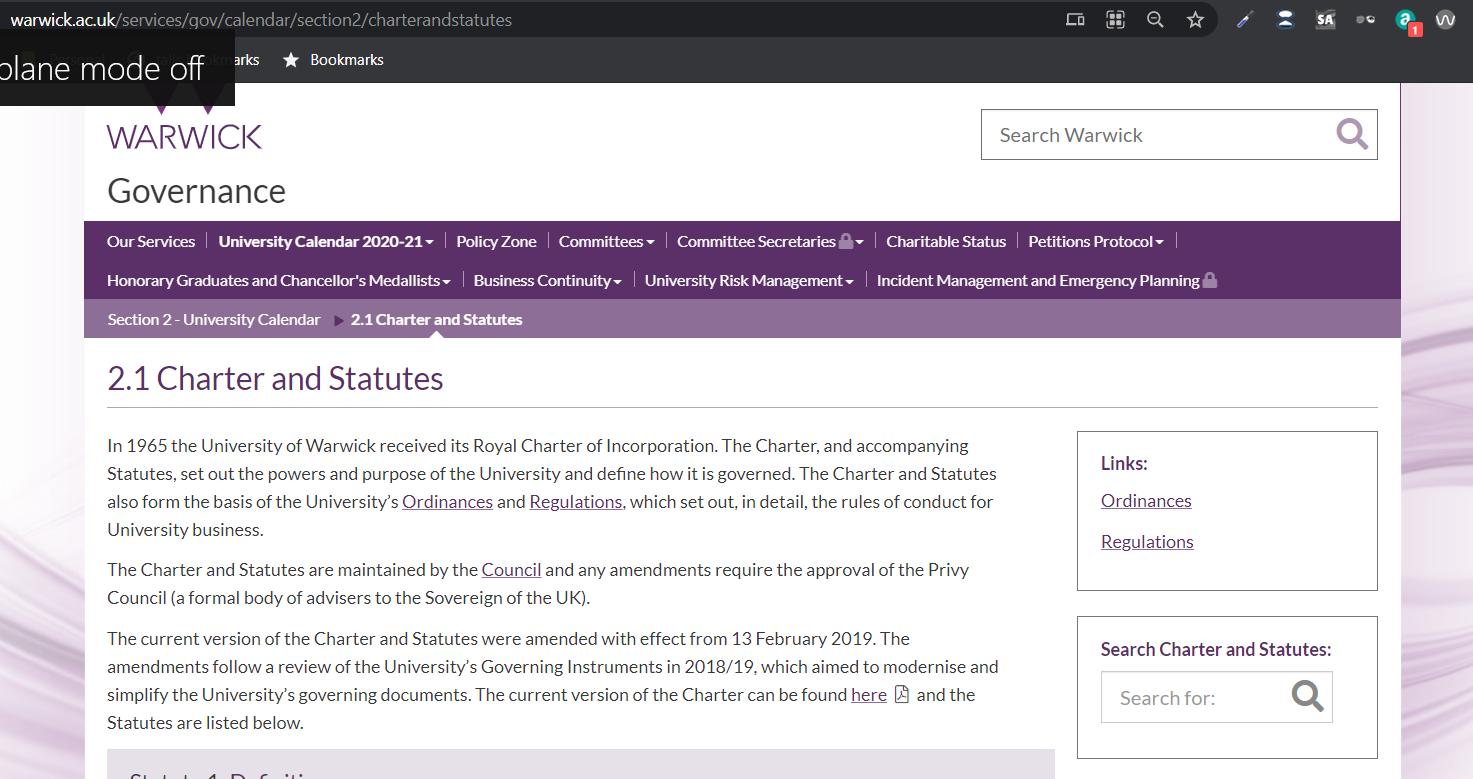Open the Policy Zone menu item

(x=496, y=241)
